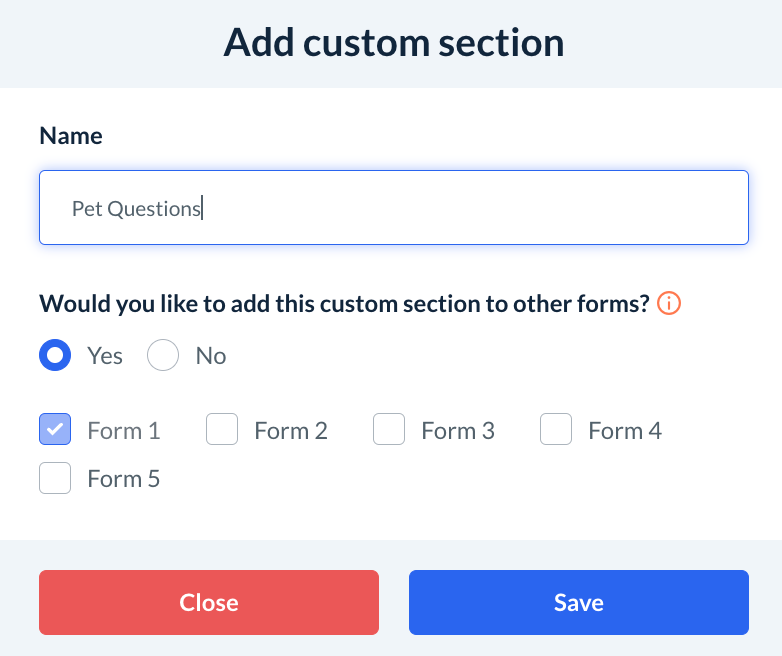Click the Name field label
The height and width of the screenshot is (656, 782).
(x=71, y=136)
